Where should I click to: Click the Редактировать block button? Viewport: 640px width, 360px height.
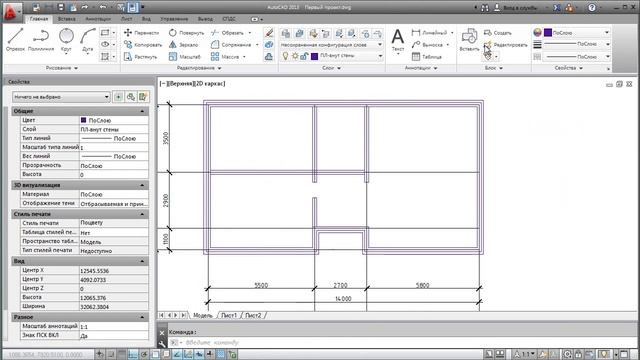pos(506,44)
